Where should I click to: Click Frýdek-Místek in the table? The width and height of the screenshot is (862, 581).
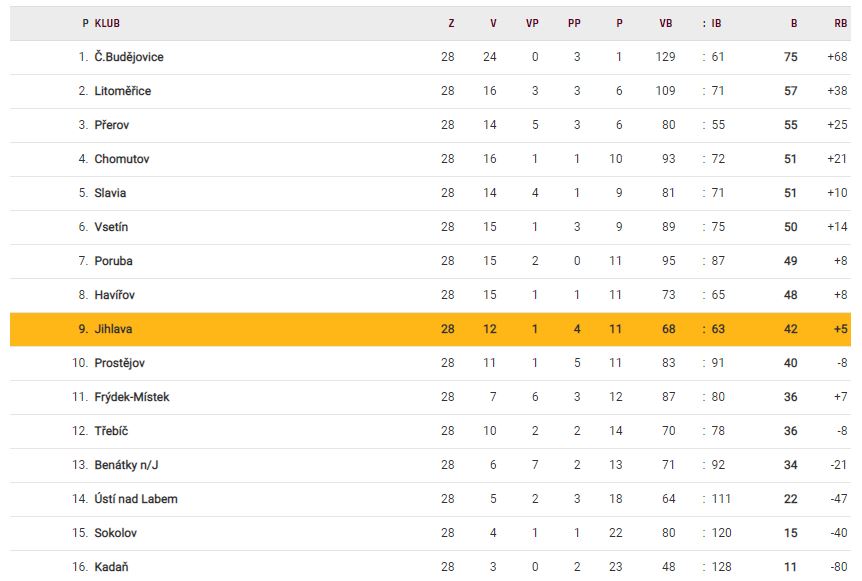[x=132, y=397]
